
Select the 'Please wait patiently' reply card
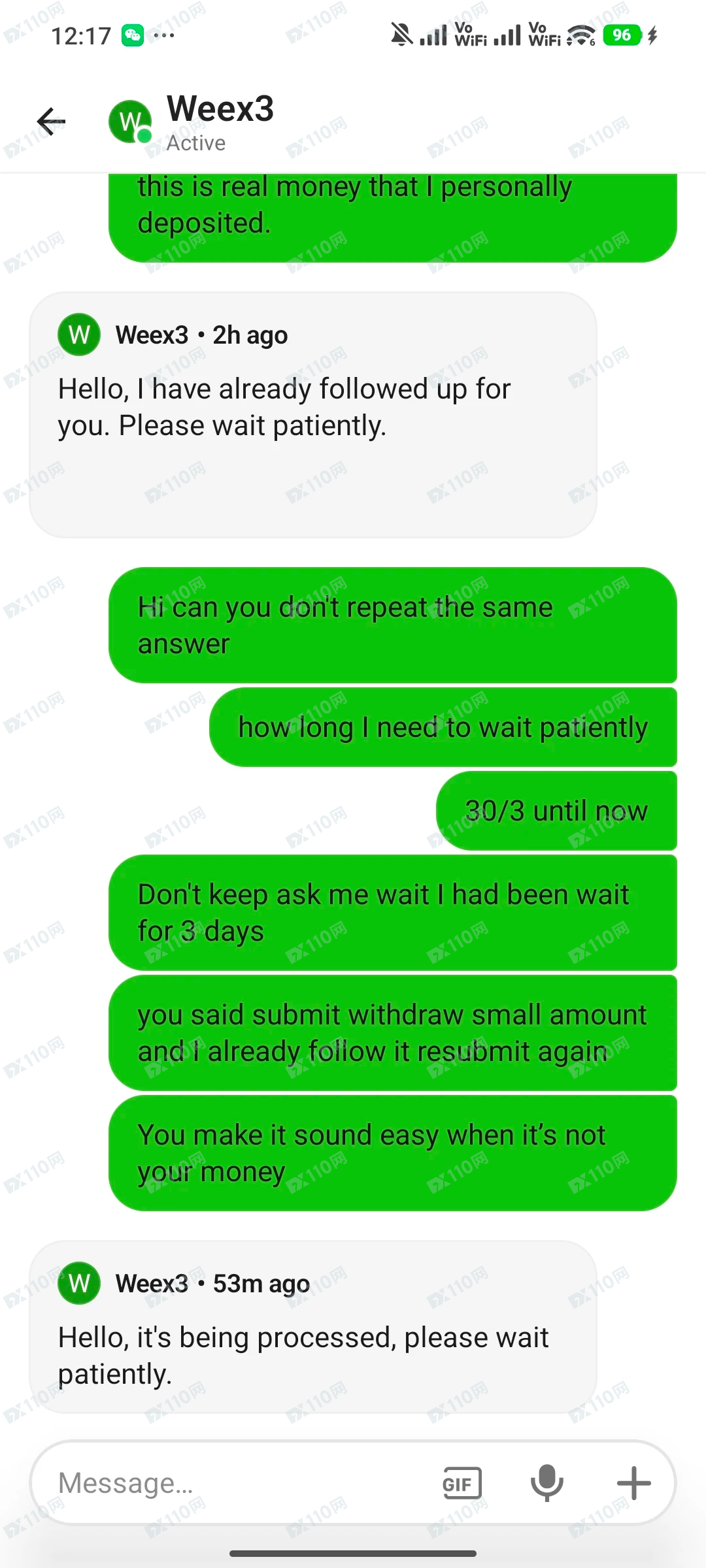click(x=313, y=415)
